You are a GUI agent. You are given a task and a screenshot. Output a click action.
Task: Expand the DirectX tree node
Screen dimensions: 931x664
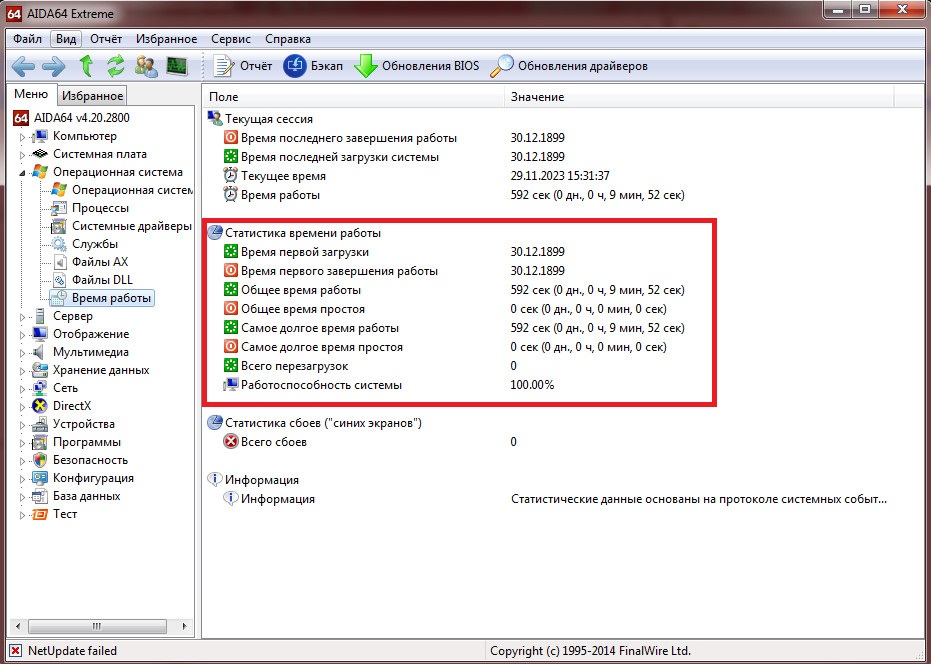click(x=23, y=407)
